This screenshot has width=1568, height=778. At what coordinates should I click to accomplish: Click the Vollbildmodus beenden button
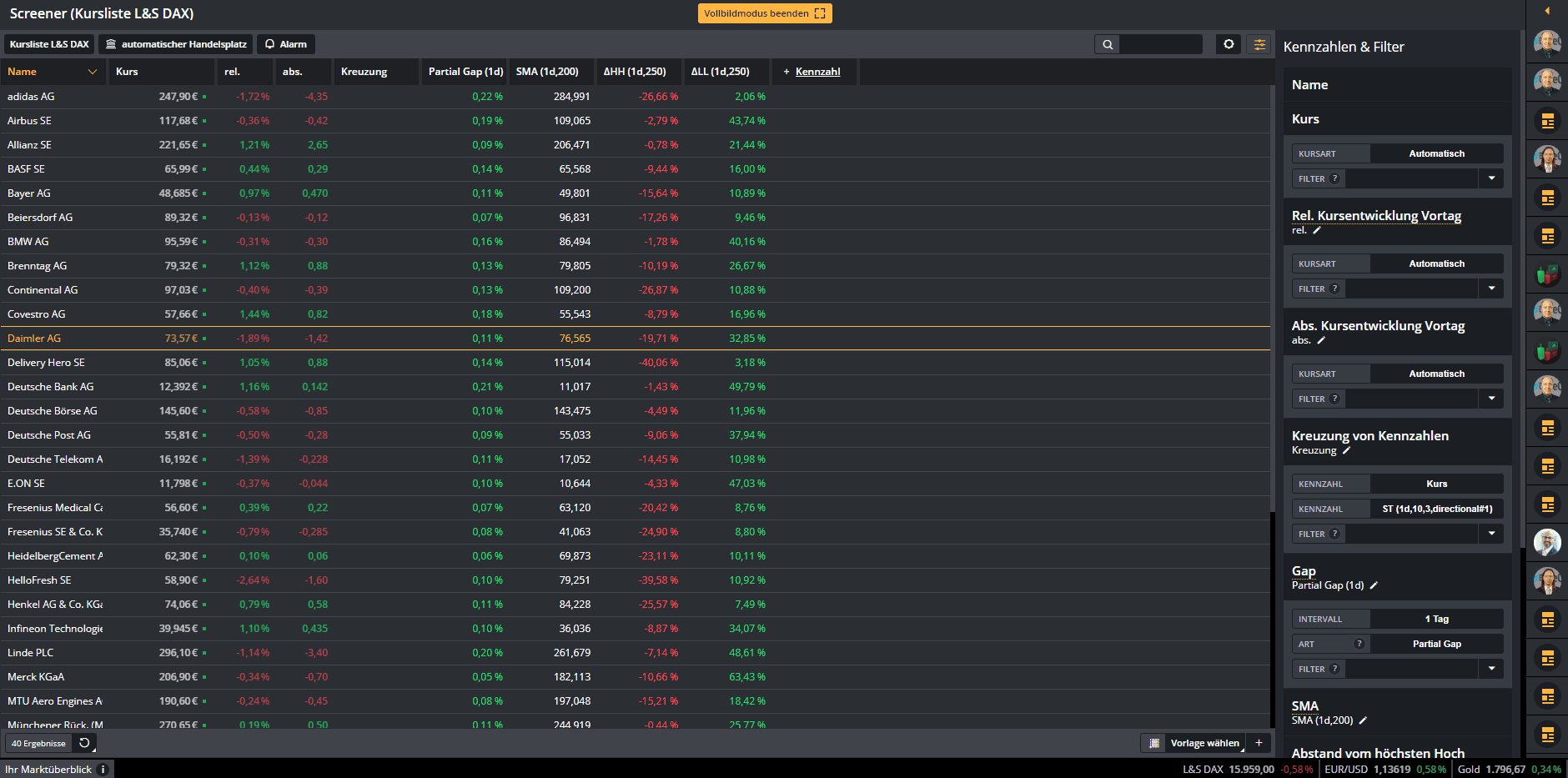(765, 13)
